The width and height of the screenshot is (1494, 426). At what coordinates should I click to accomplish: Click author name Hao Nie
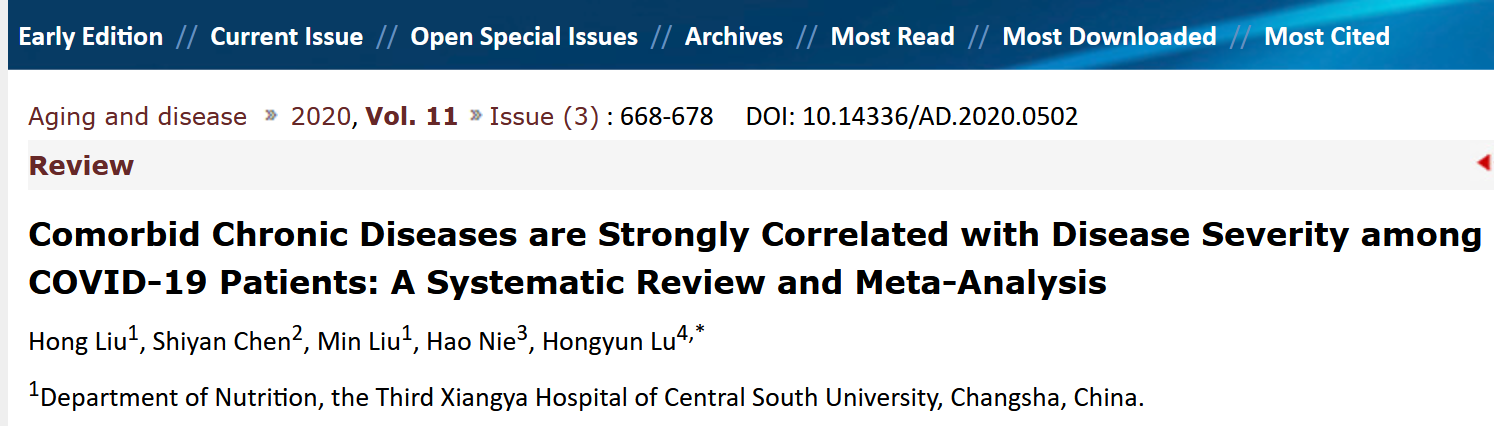click(469, 342)
